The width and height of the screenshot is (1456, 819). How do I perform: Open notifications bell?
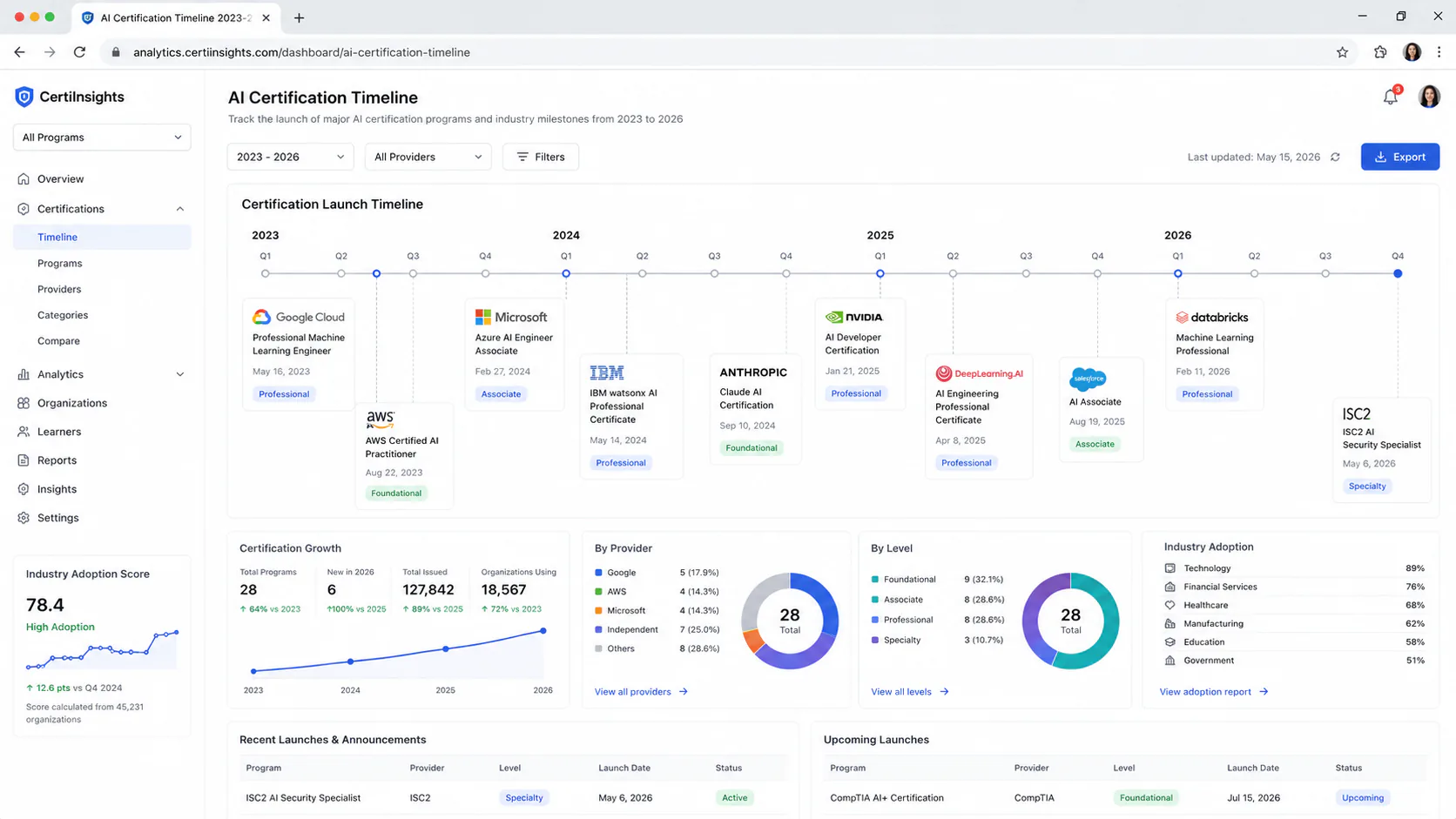pos(1391,97)
